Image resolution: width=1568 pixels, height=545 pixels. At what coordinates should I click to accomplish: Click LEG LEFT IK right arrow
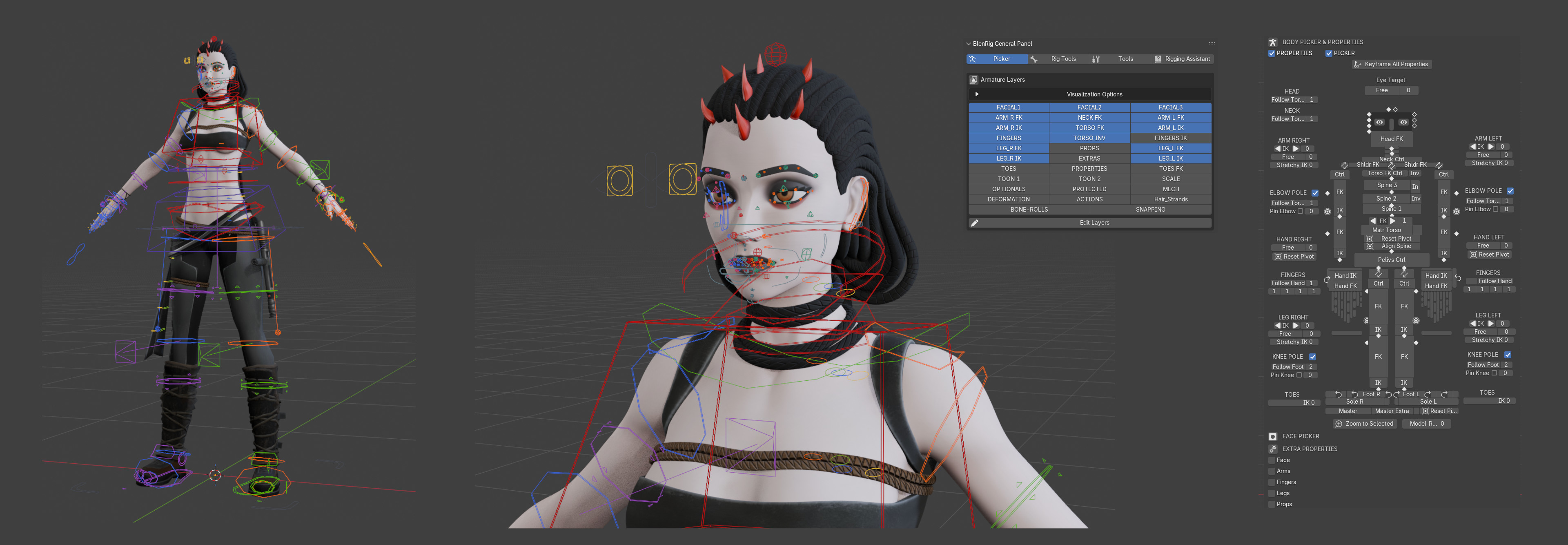coord(1491,324)
